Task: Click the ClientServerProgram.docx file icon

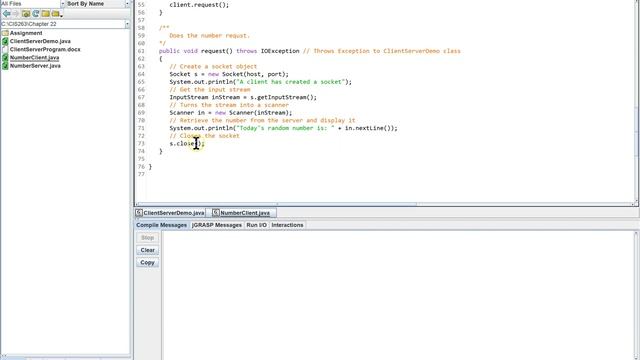Action: [x=5, y=49]
